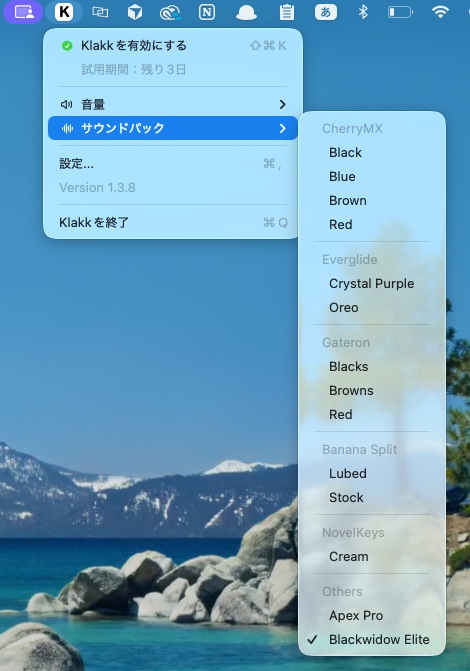
Task: Select CherryMX Black sound pack
Action: coord(372,152)
